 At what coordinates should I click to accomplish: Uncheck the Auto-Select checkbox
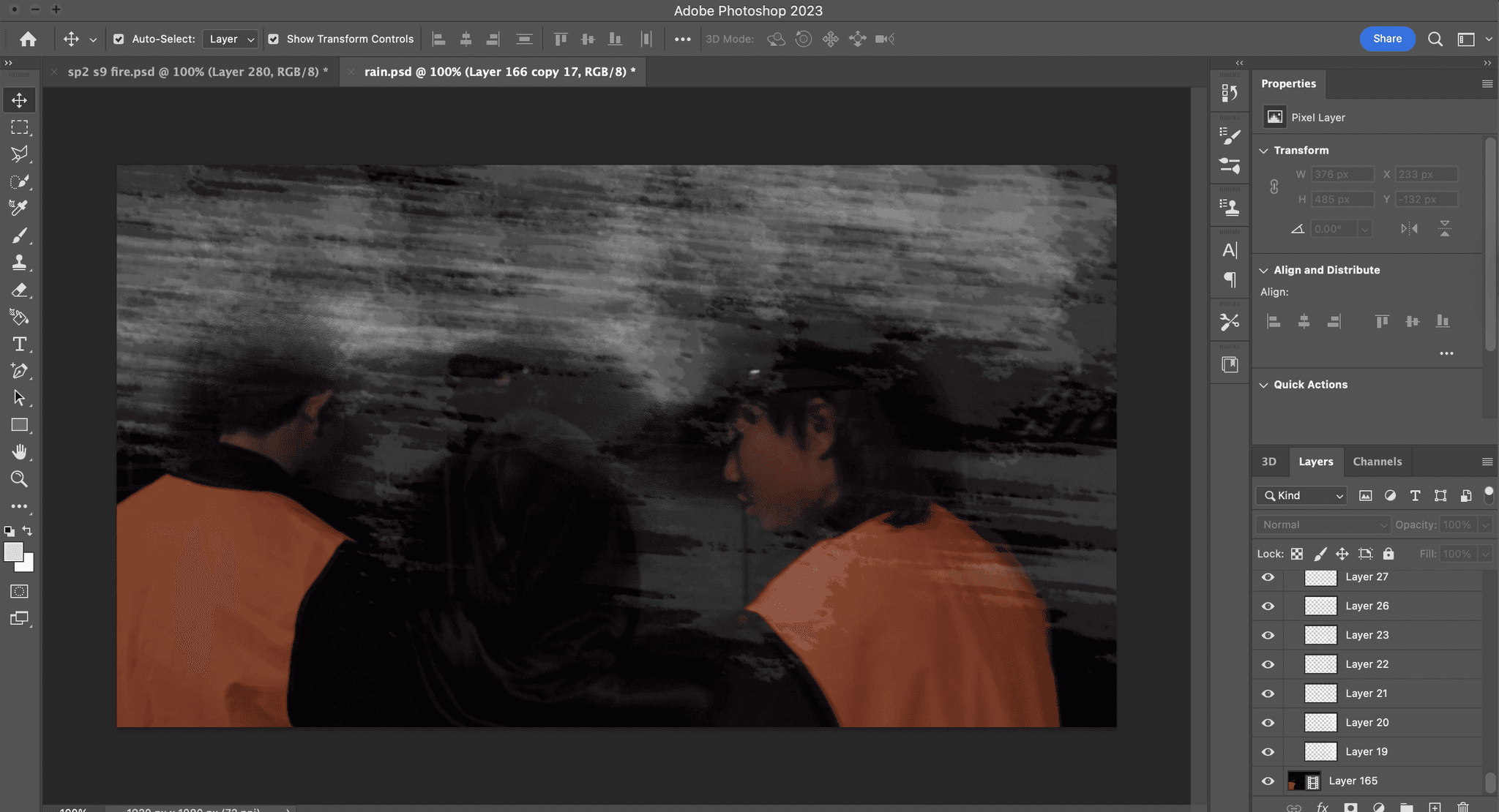point(119,39)
